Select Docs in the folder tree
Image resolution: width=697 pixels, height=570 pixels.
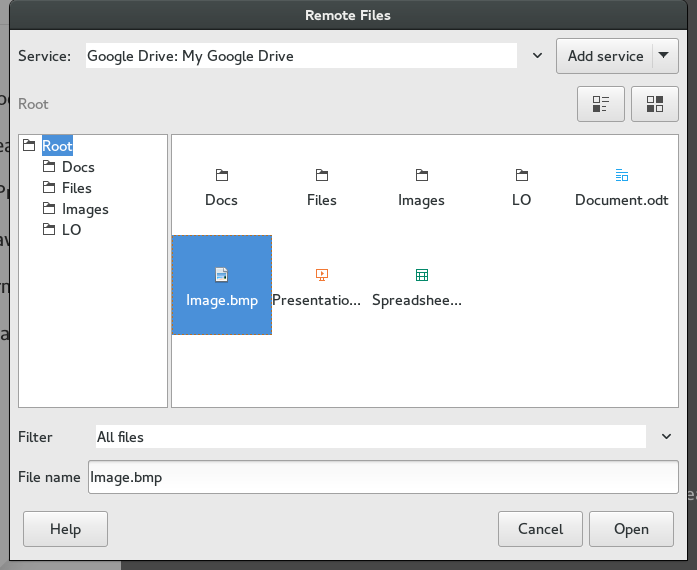coord(78,167)
